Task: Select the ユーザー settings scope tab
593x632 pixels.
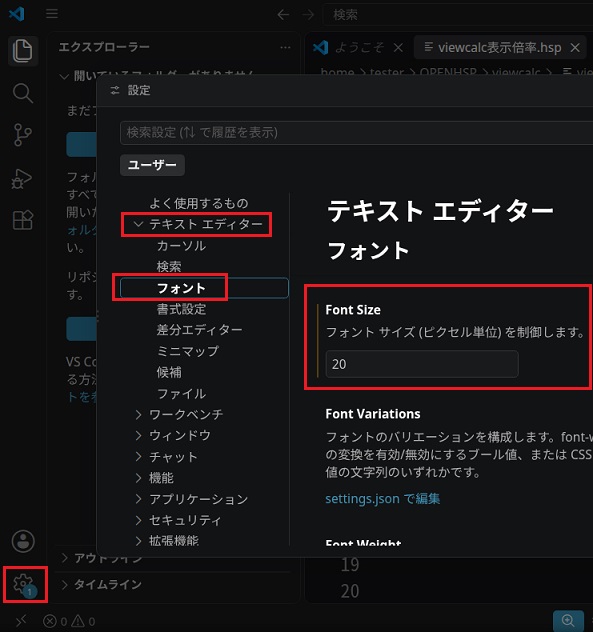Action: pyautogui.click(x=152, y=165)
